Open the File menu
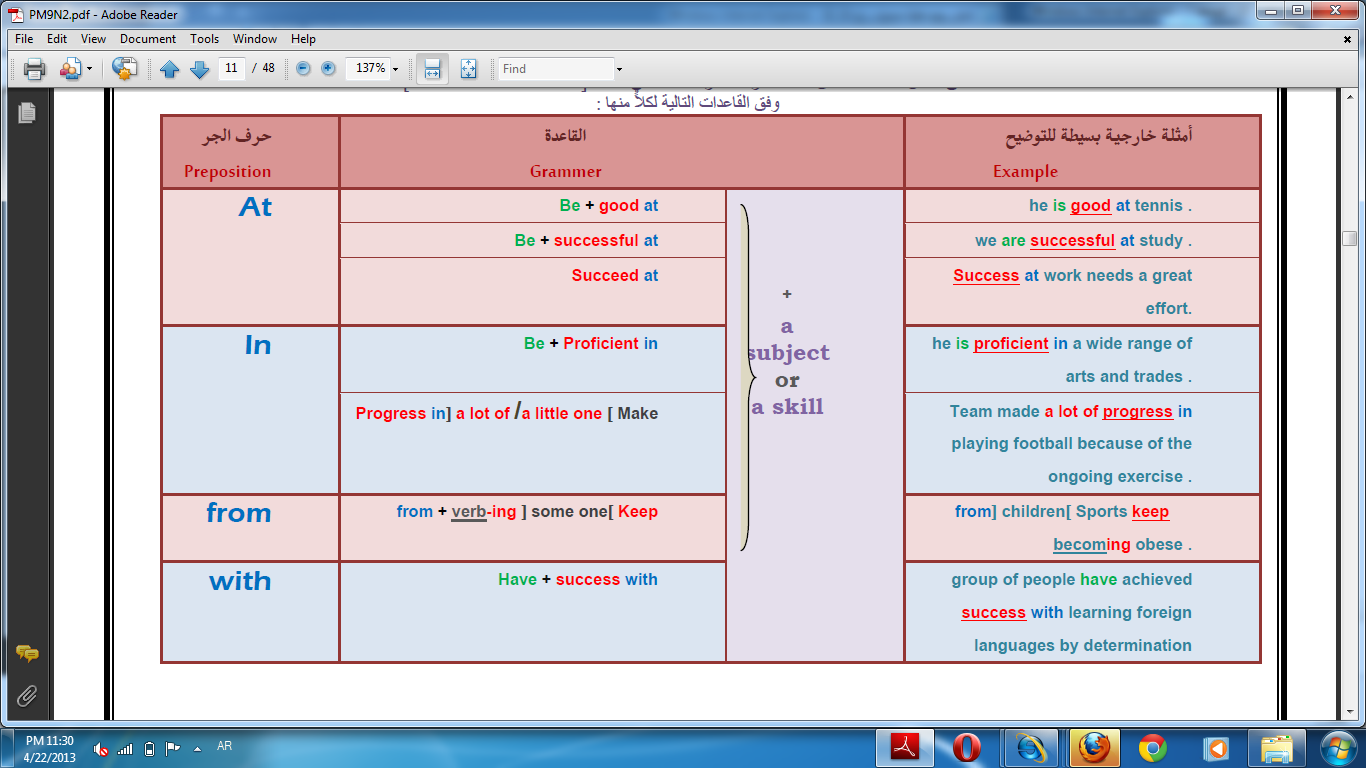The image size is (1366, 768). point(25,39)
